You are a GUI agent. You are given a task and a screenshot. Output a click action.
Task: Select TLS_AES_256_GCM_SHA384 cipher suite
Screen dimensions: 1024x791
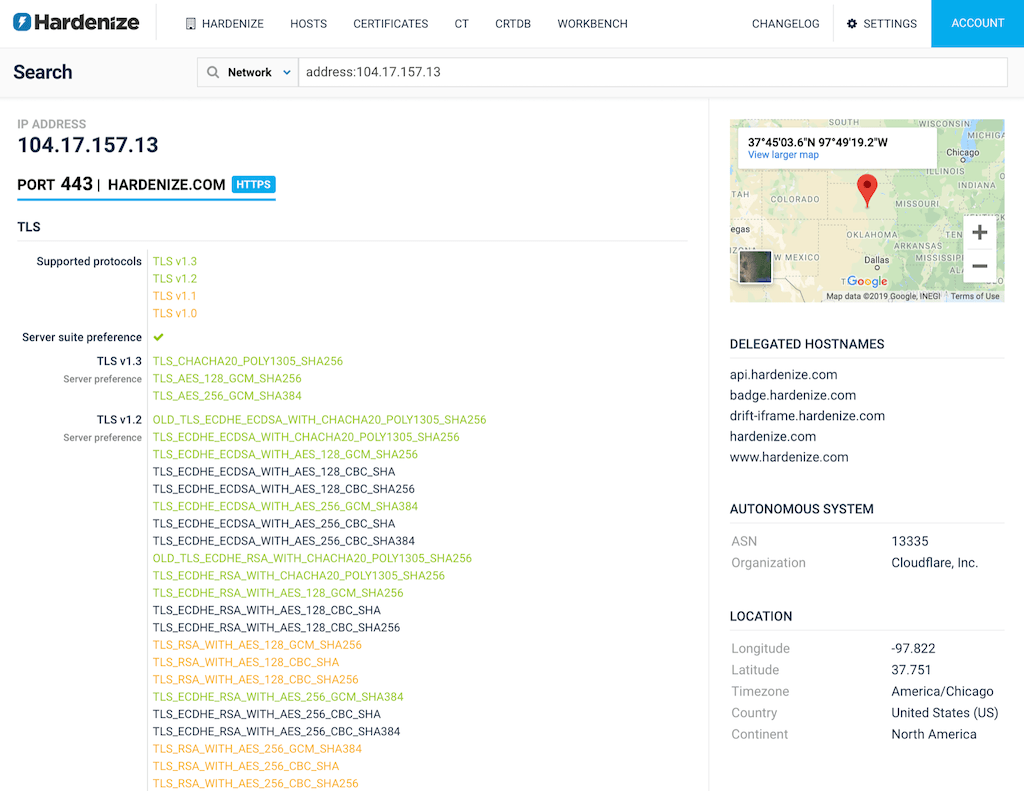pyautogui.click(x=227, y=396)
